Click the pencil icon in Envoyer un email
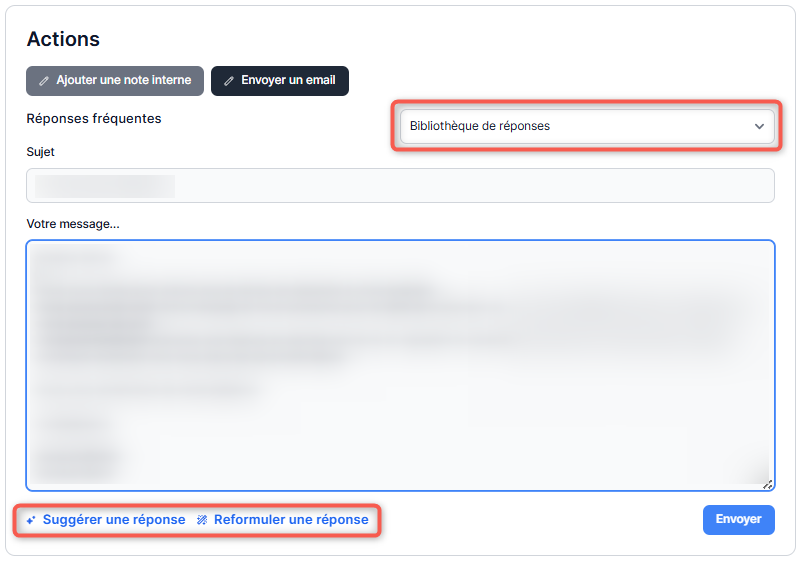Image resolution: width=799 pixels, height=565 pixels. pos(229,81)
